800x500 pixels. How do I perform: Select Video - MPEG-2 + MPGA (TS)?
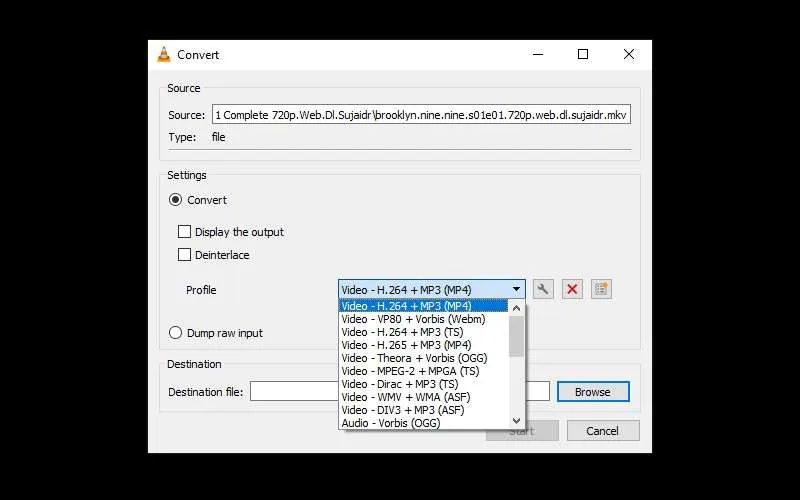point(423,371)
